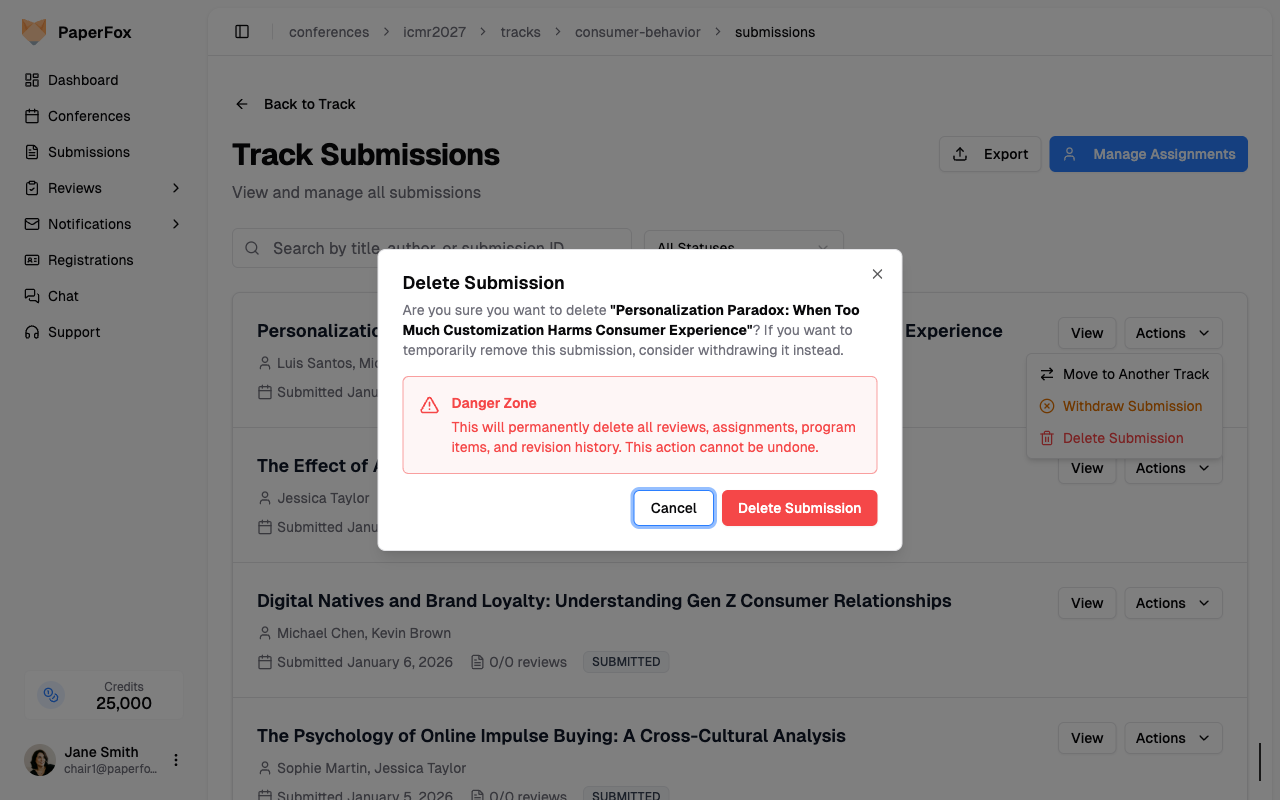1280x800 pixels.
Task: Open the All Statuses filter dropdown
Action: (744, 240)
